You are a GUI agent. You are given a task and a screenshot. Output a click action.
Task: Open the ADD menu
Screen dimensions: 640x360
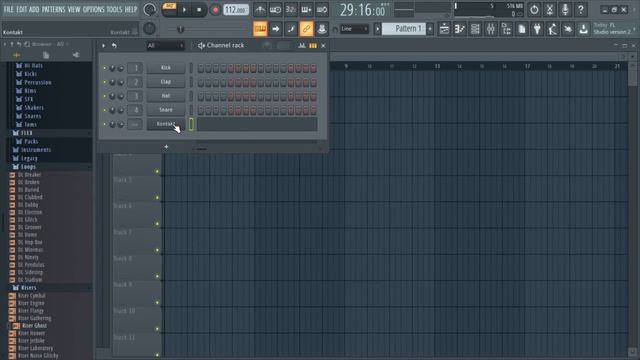(x=34, y=9)
